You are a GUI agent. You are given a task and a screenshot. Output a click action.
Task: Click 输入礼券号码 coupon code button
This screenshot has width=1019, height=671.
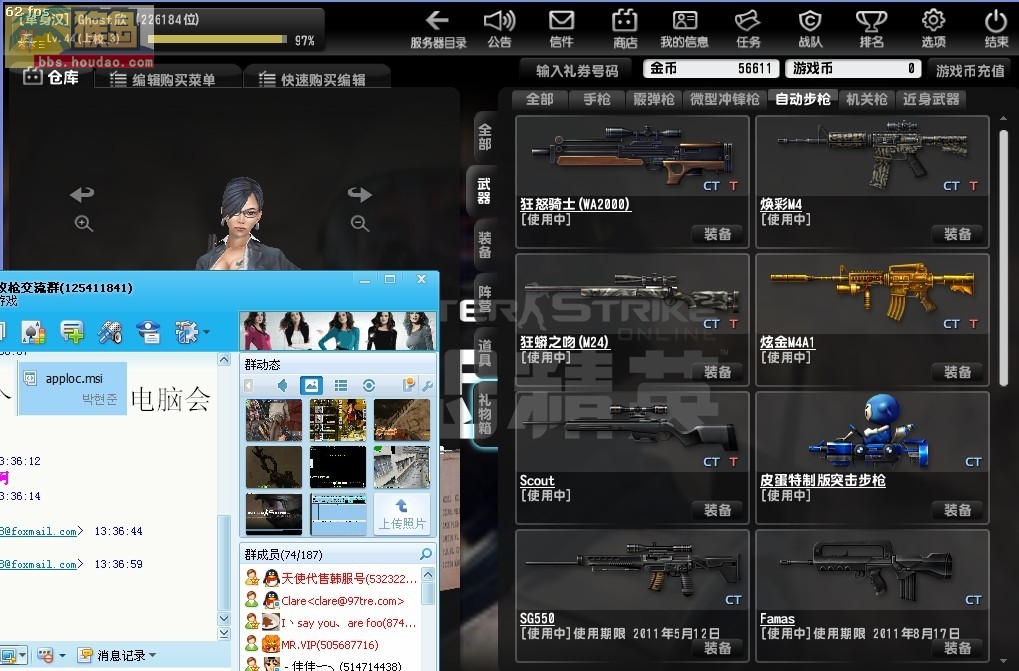[577, 70]
